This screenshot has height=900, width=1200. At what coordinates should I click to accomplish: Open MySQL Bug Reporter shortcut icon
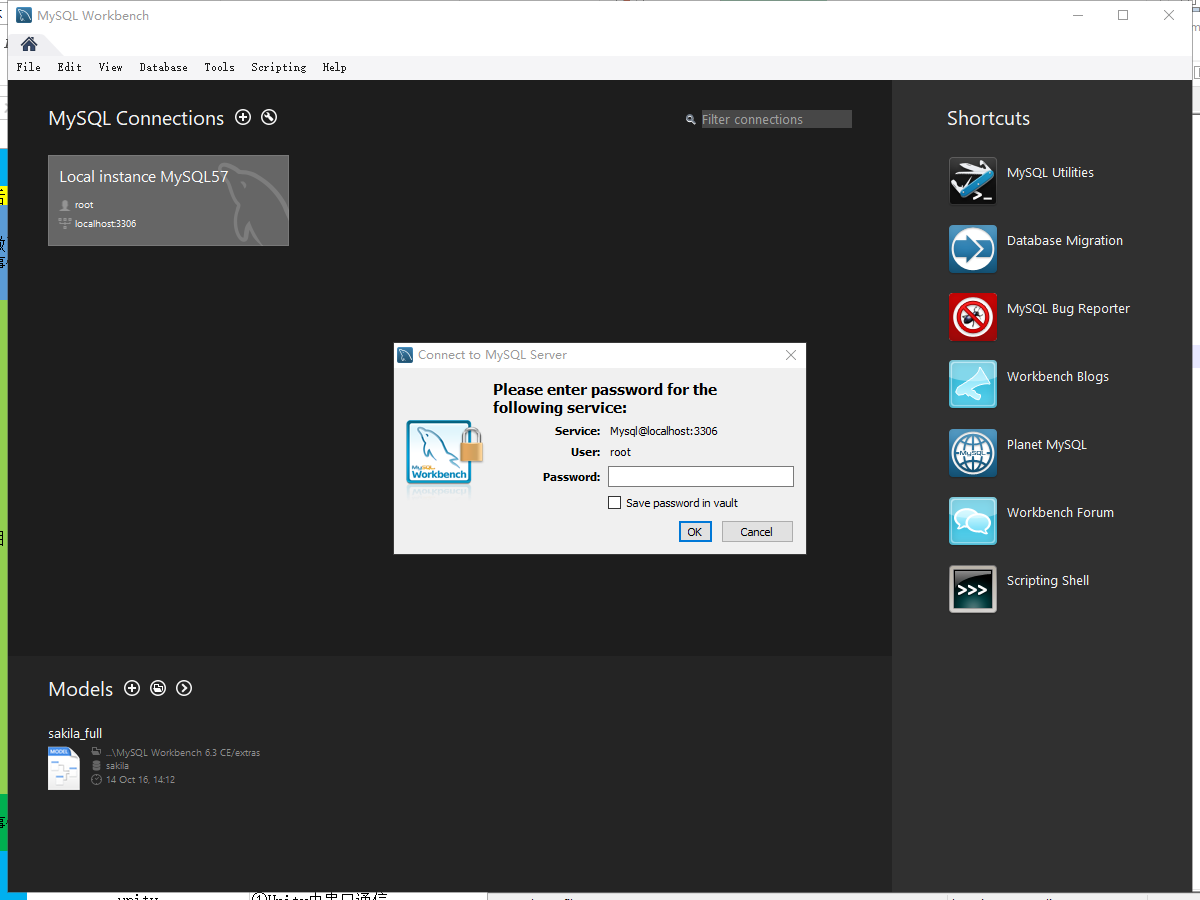click(x=973, y=317)
